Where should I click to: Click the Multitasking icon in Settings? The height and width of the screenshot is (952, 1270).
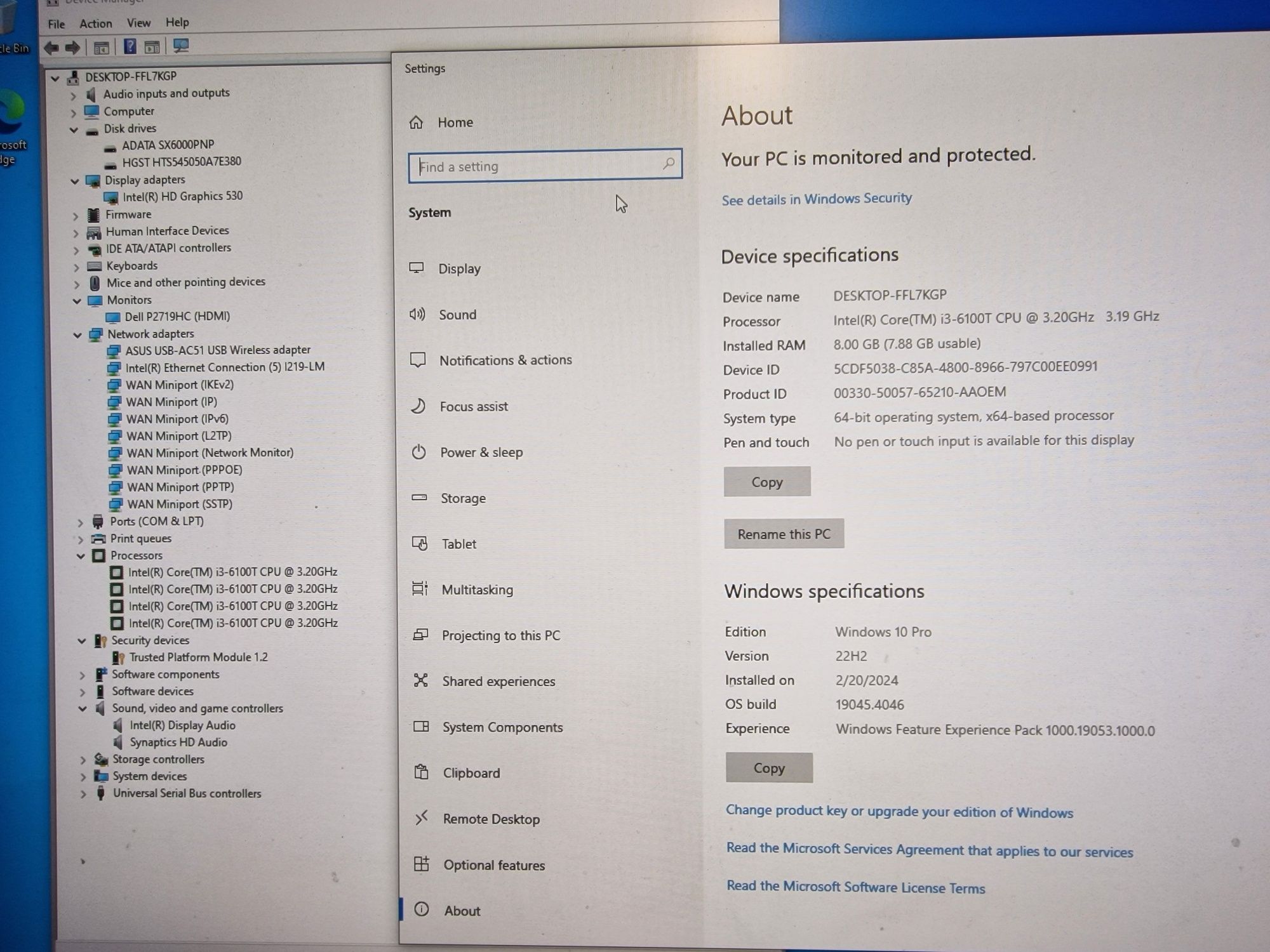420,589
